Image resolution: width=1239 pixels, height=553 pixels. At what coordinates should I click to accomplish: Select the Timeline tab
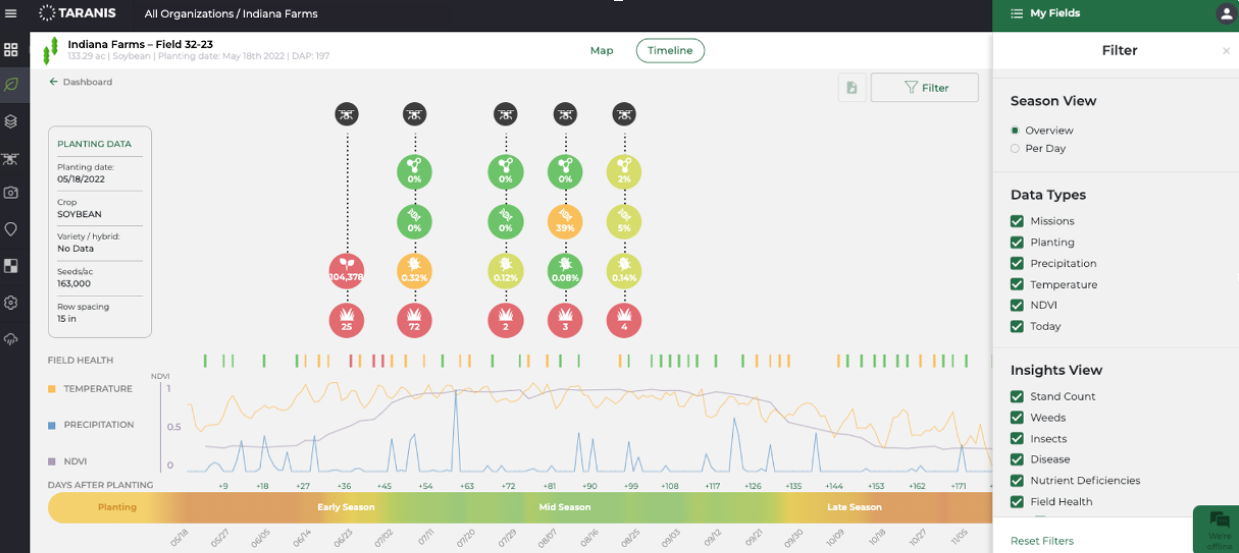[x=670, y=51]
